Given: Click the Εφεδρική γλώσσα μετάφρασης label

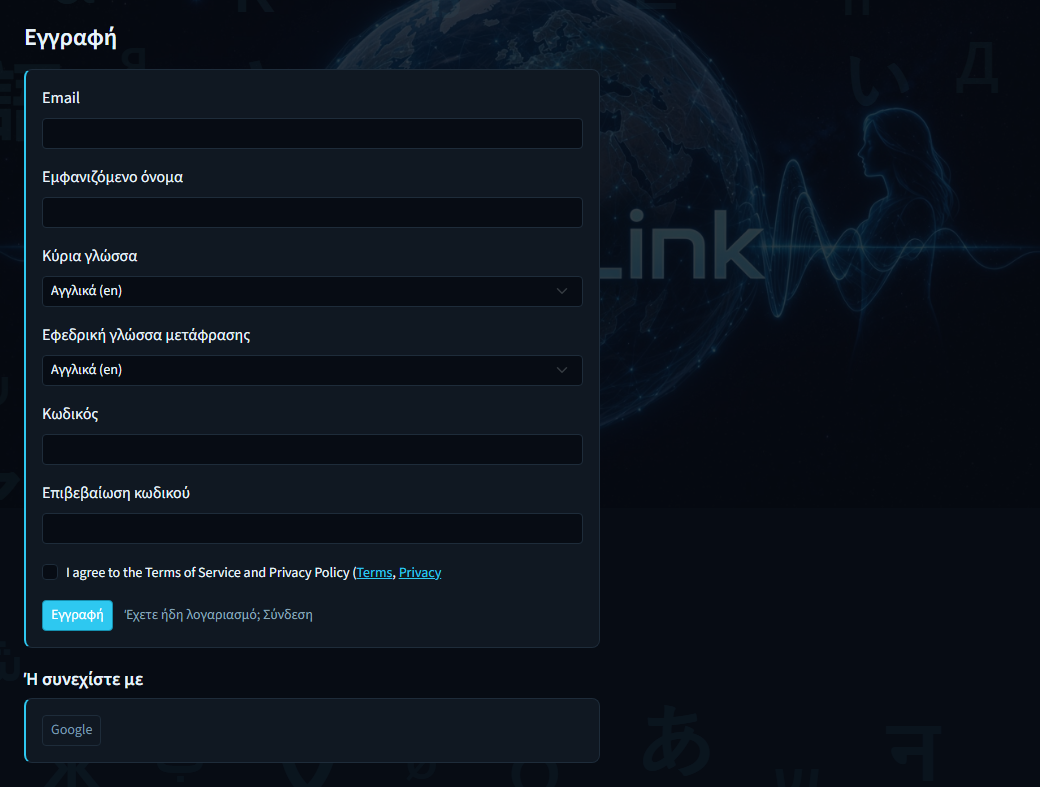Looking at the screenshot, I should 147,335.
